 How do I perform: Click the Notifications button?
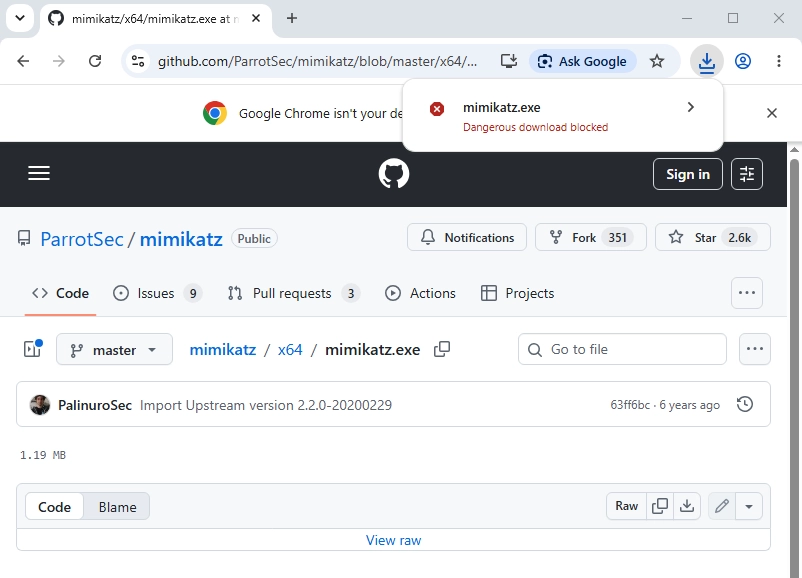tap(466, 237)
